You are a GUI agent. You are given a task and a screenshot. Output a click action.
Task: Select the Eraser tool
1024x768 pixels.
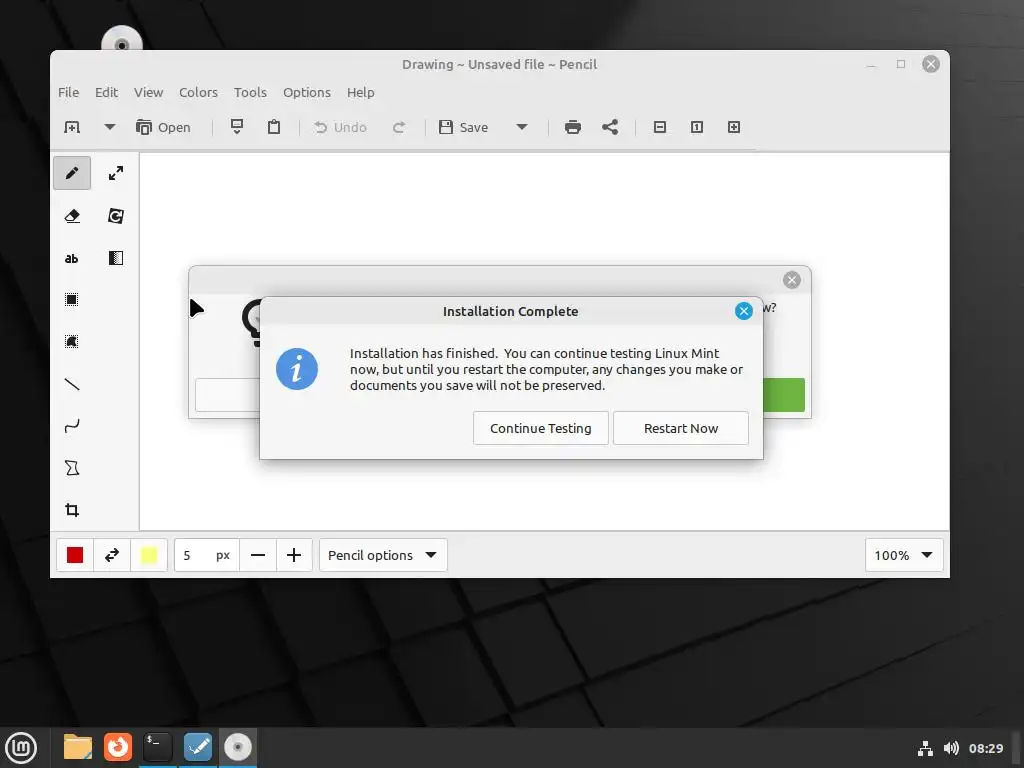[x=72, y=216]
